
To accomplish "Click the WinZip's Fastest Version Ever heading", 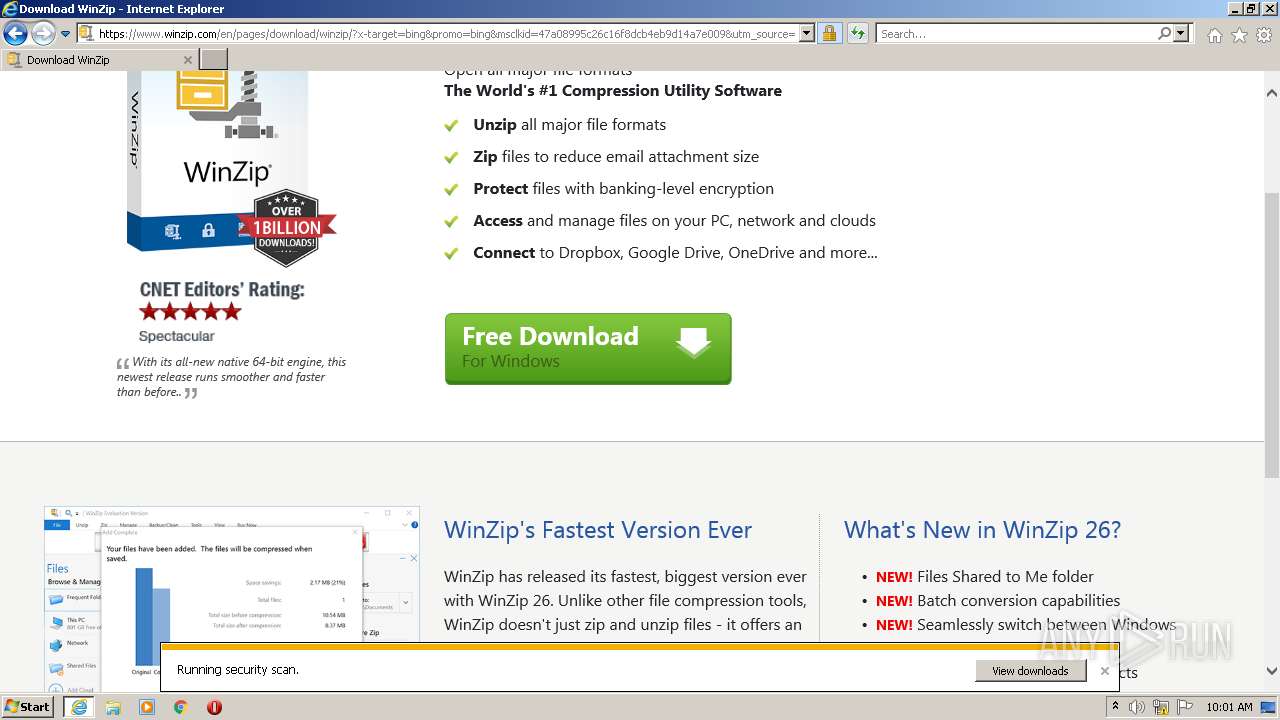I will click(598, 530).
